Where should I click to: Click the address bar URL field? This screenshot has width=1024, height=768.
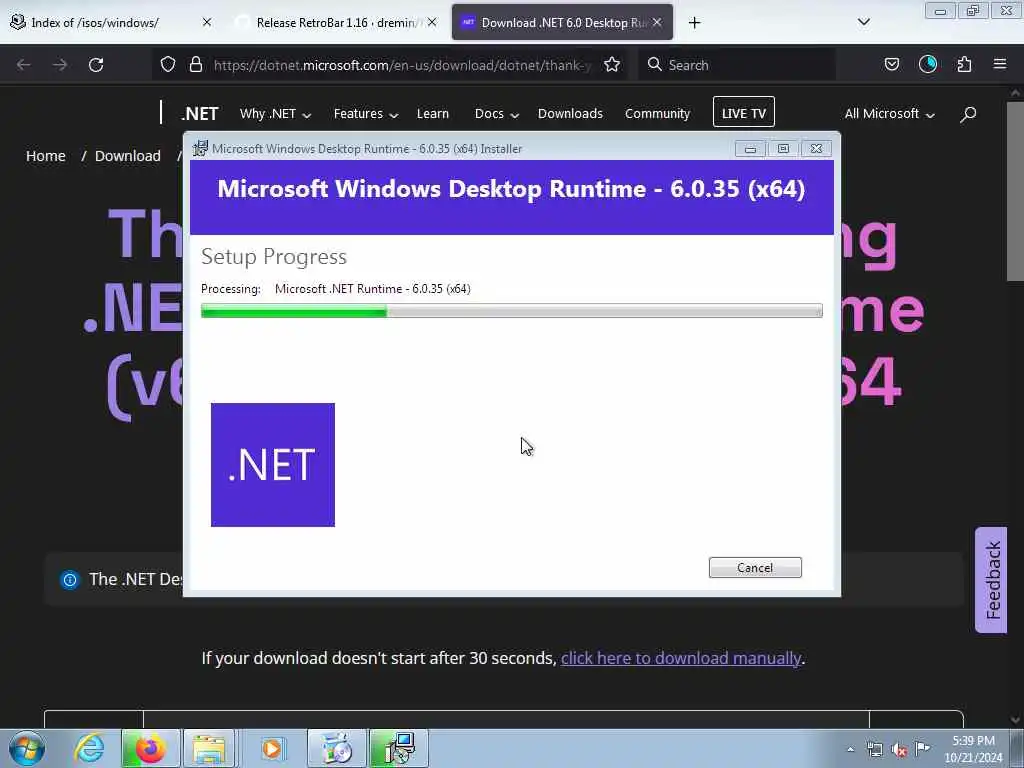[402, 65]
